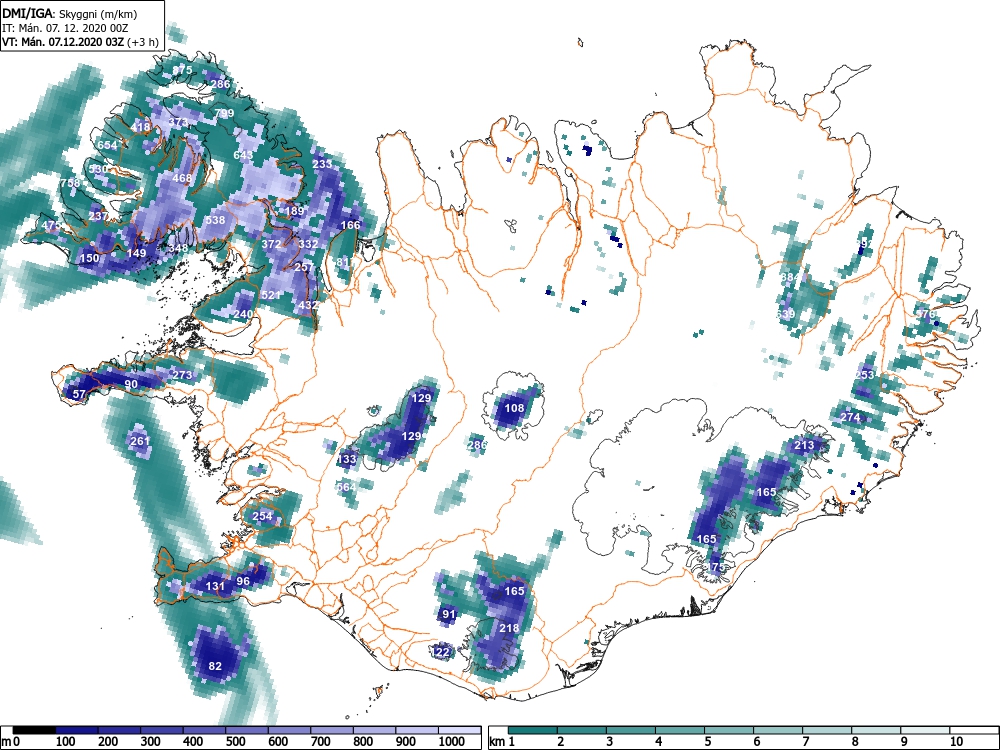Click the visibility value '348'

pos(179,248)
